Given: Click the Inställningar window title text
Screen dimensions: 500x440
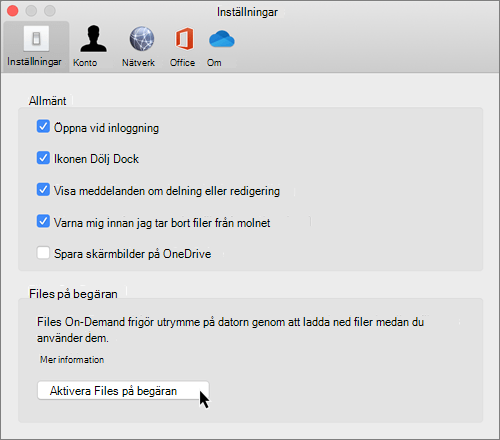Looking at the screenshot, I should [247, 12].
